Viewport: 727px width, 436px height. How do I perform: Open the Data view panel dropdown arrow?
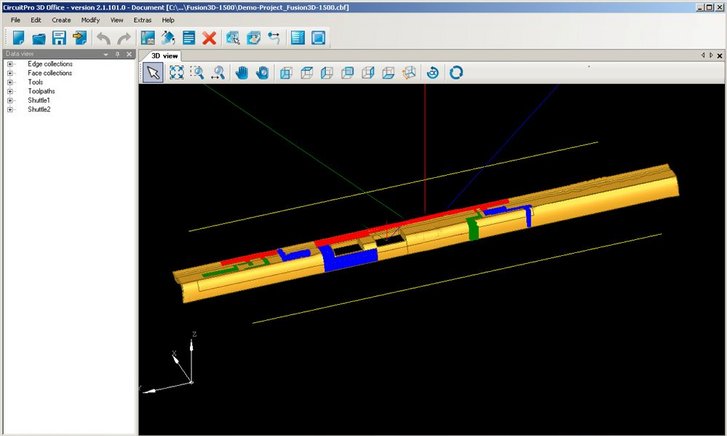tap(106, 54)
